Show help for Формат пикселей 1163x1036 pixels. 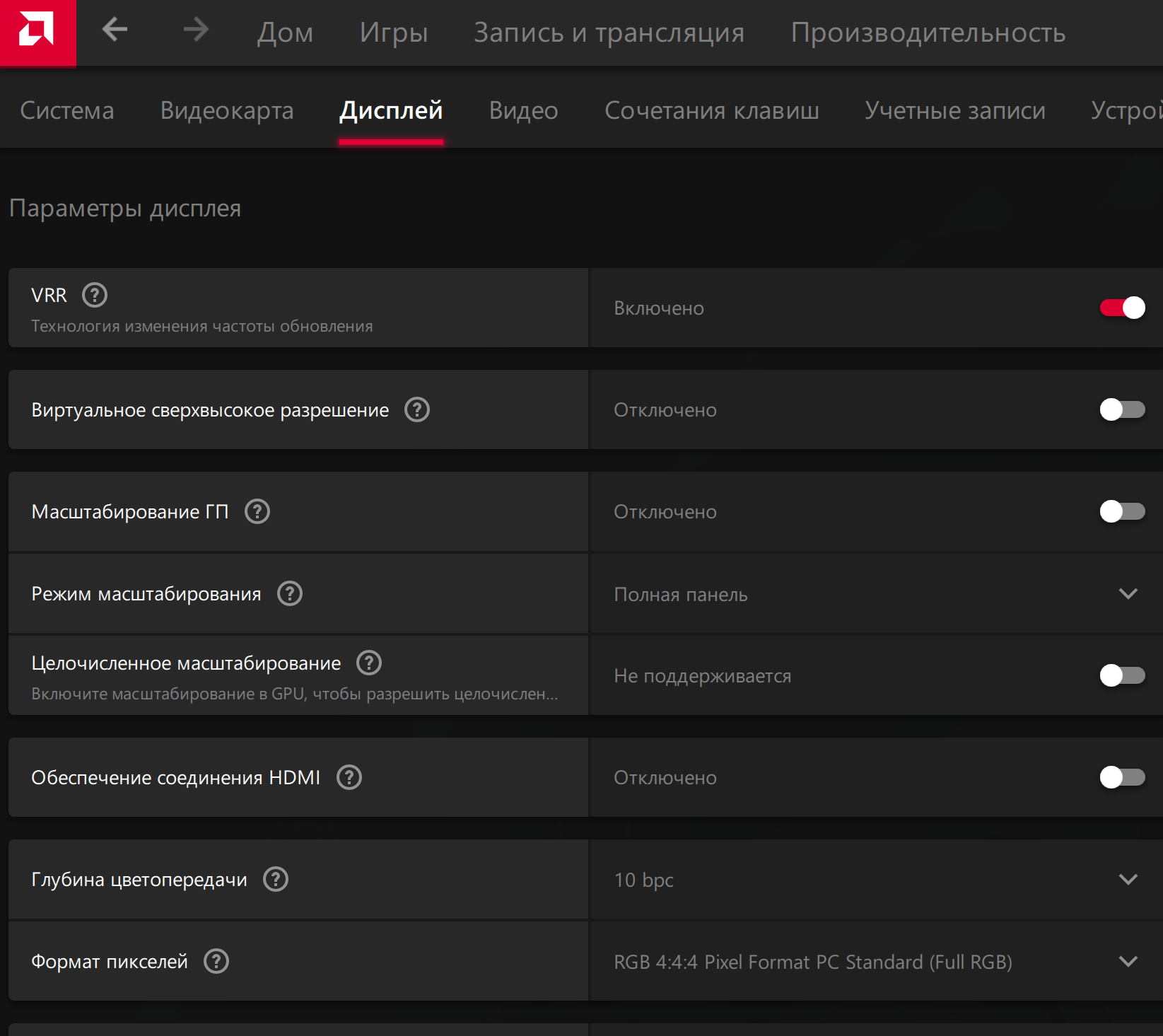[x=216, y=961]
